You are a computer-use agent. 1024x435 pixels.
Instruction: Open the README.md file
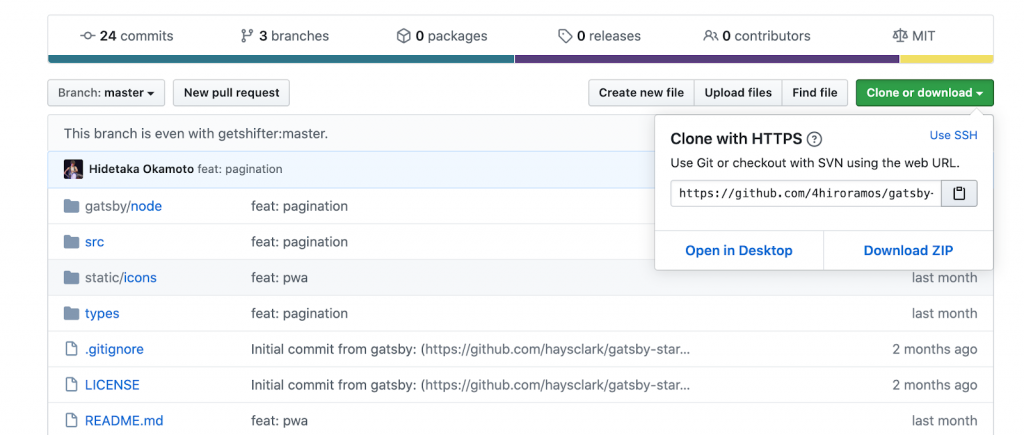124,421
